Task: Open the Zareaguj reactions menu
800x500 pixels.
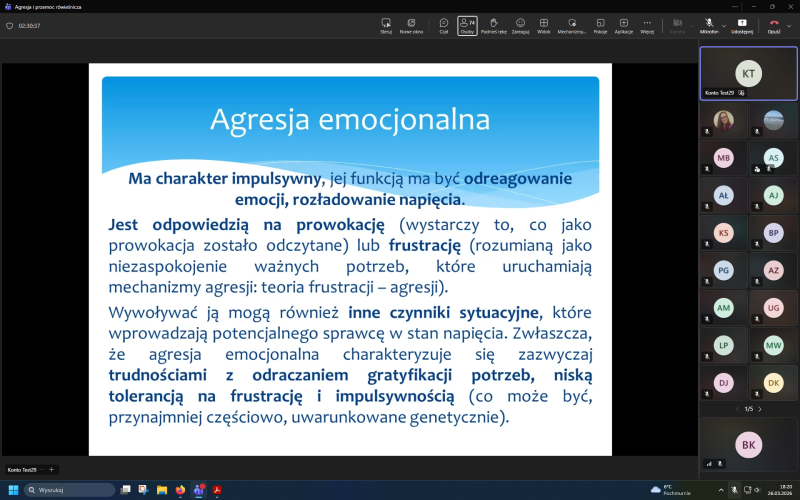Action: 520,25
